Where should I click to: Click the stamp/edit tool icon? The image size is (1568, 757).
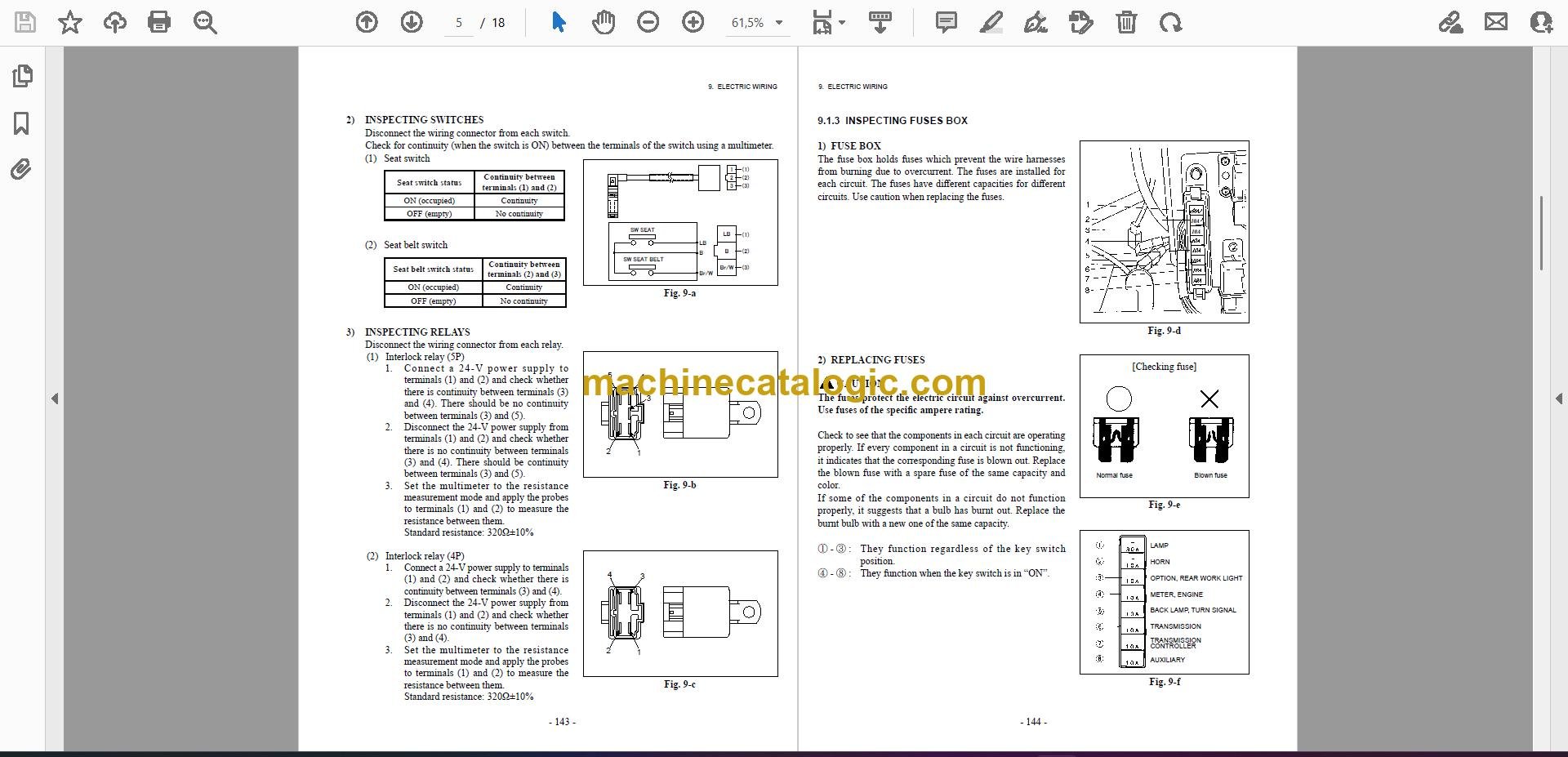coord(1080,22)
